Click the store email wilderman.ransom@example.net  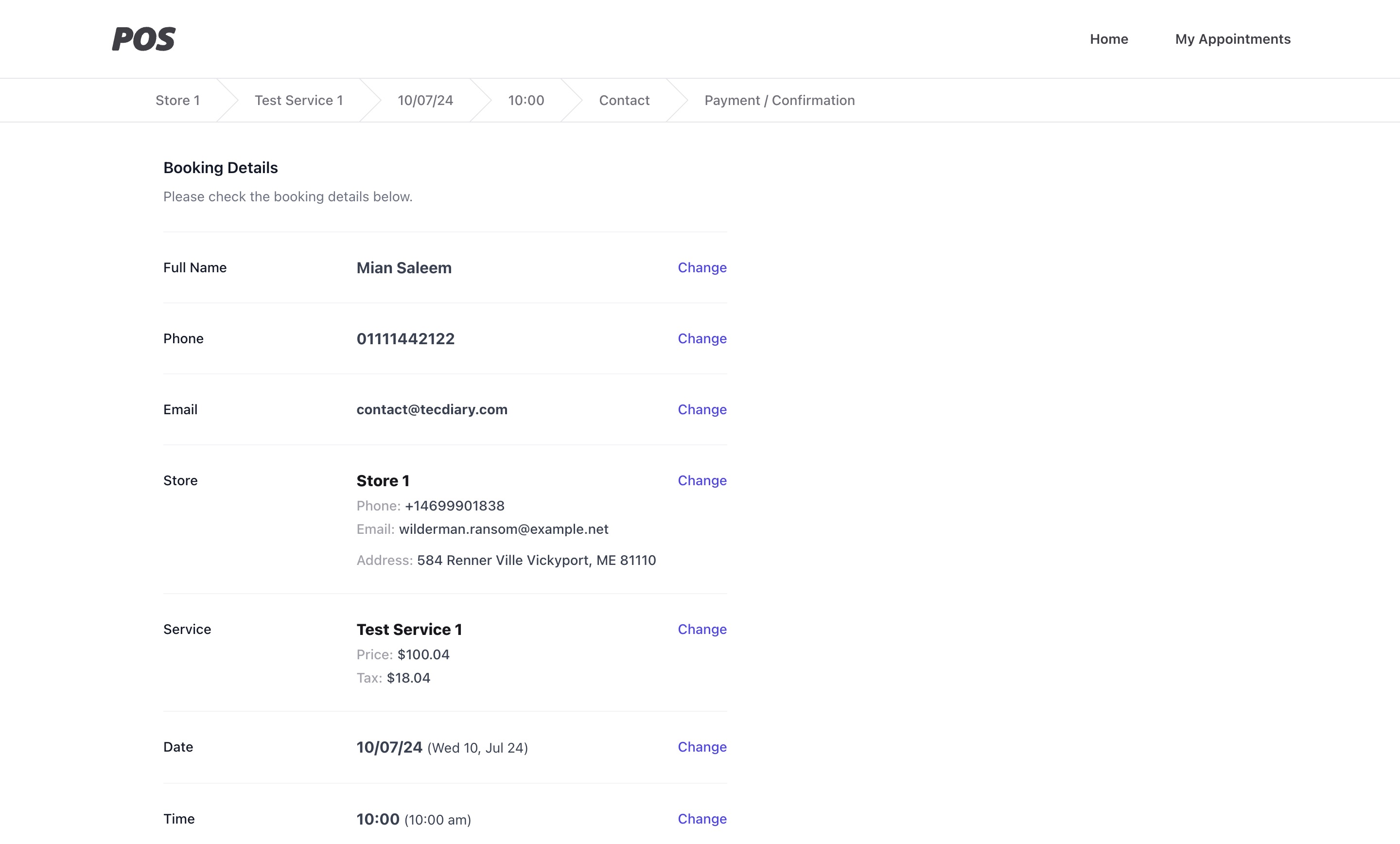[503, 529]
